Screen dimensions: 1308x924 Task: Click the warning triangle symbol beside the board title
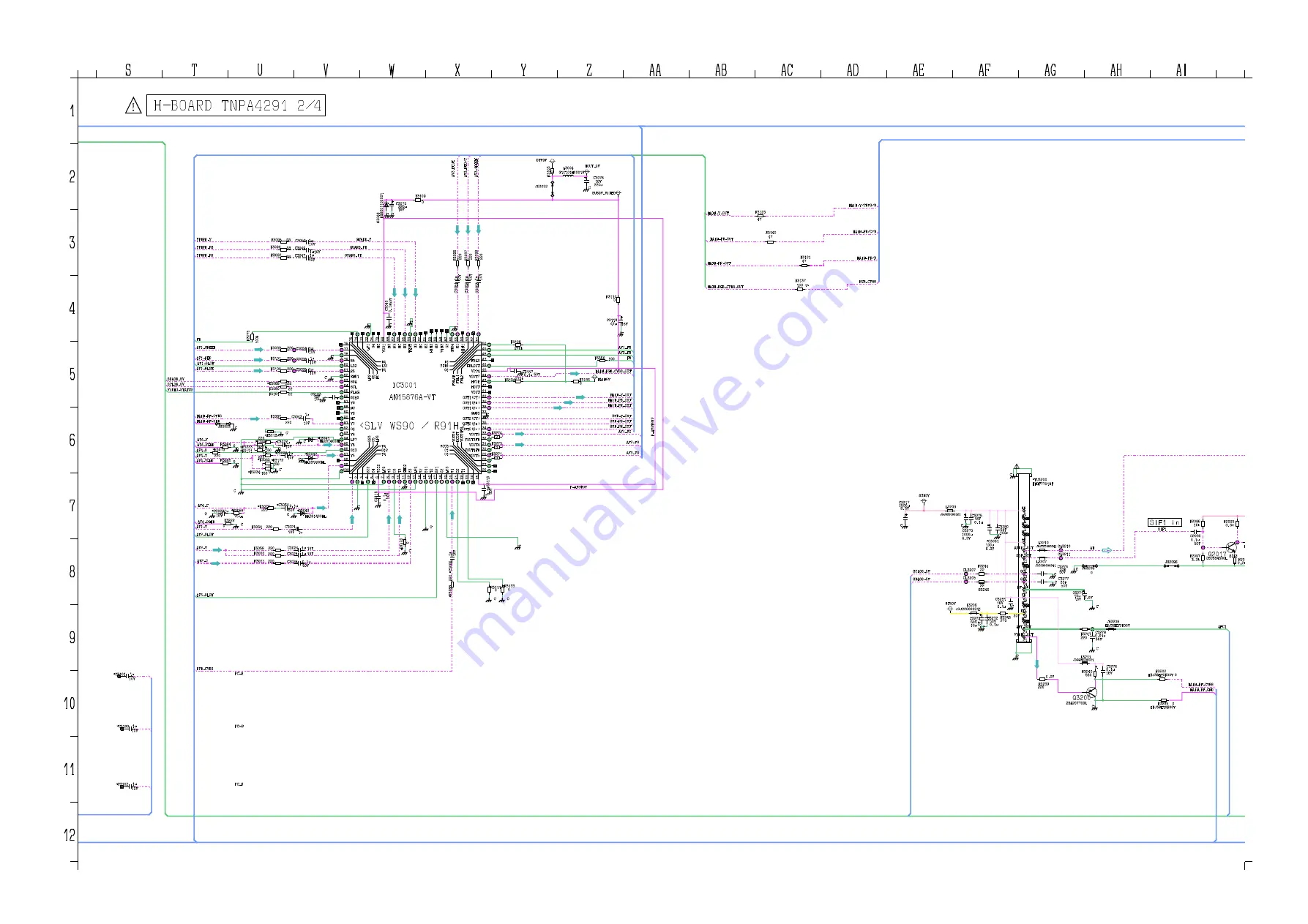coord(133,106)
